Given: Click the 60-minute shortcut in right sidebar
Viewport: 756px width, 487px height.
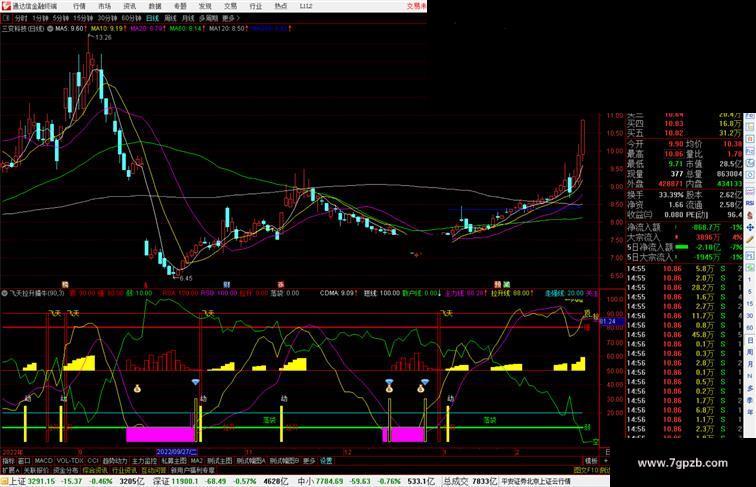Looking at the screenshot, I should pos(750,327).
